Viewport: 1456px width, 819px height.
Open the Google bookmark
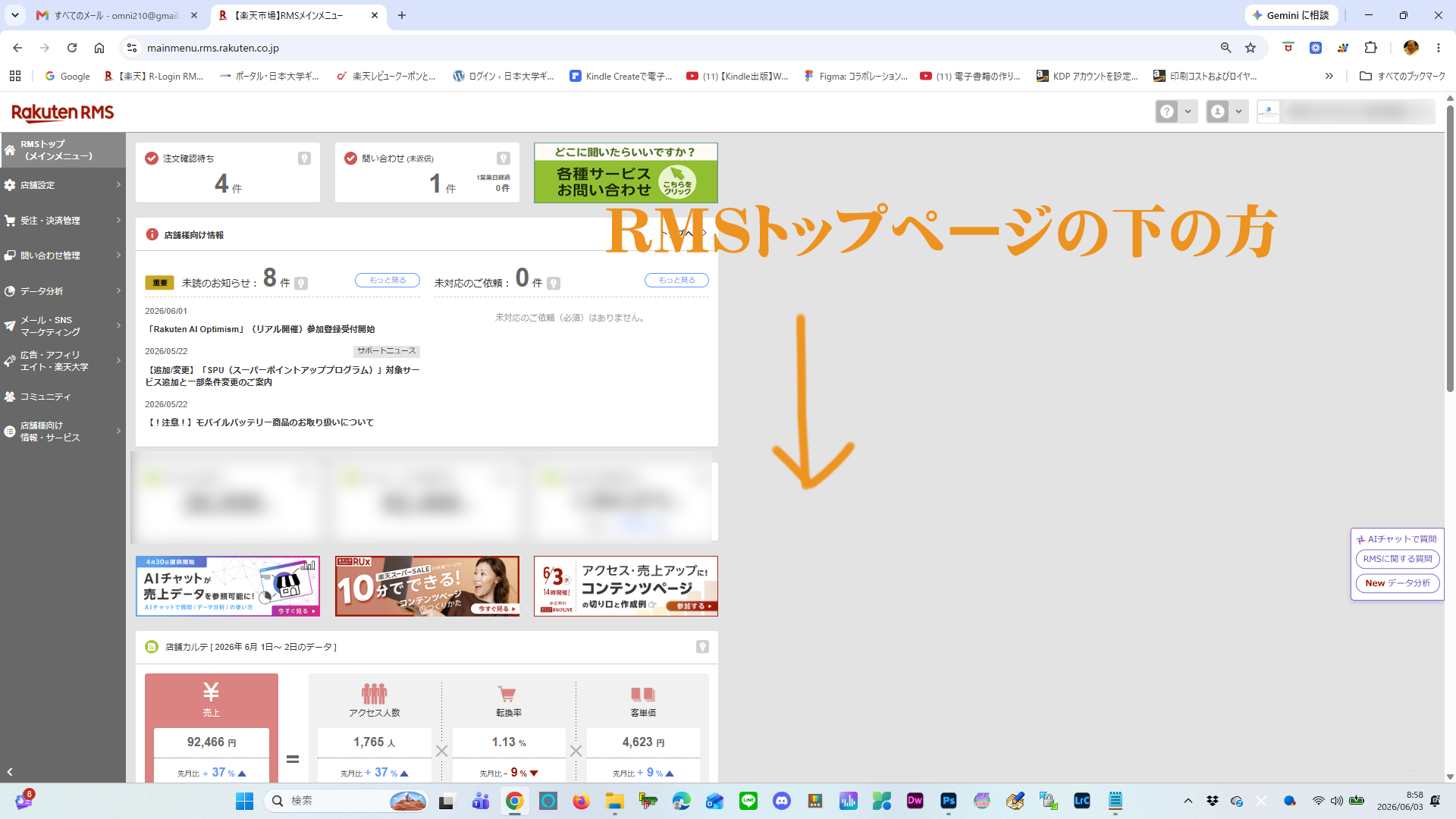tap(67, 76)
